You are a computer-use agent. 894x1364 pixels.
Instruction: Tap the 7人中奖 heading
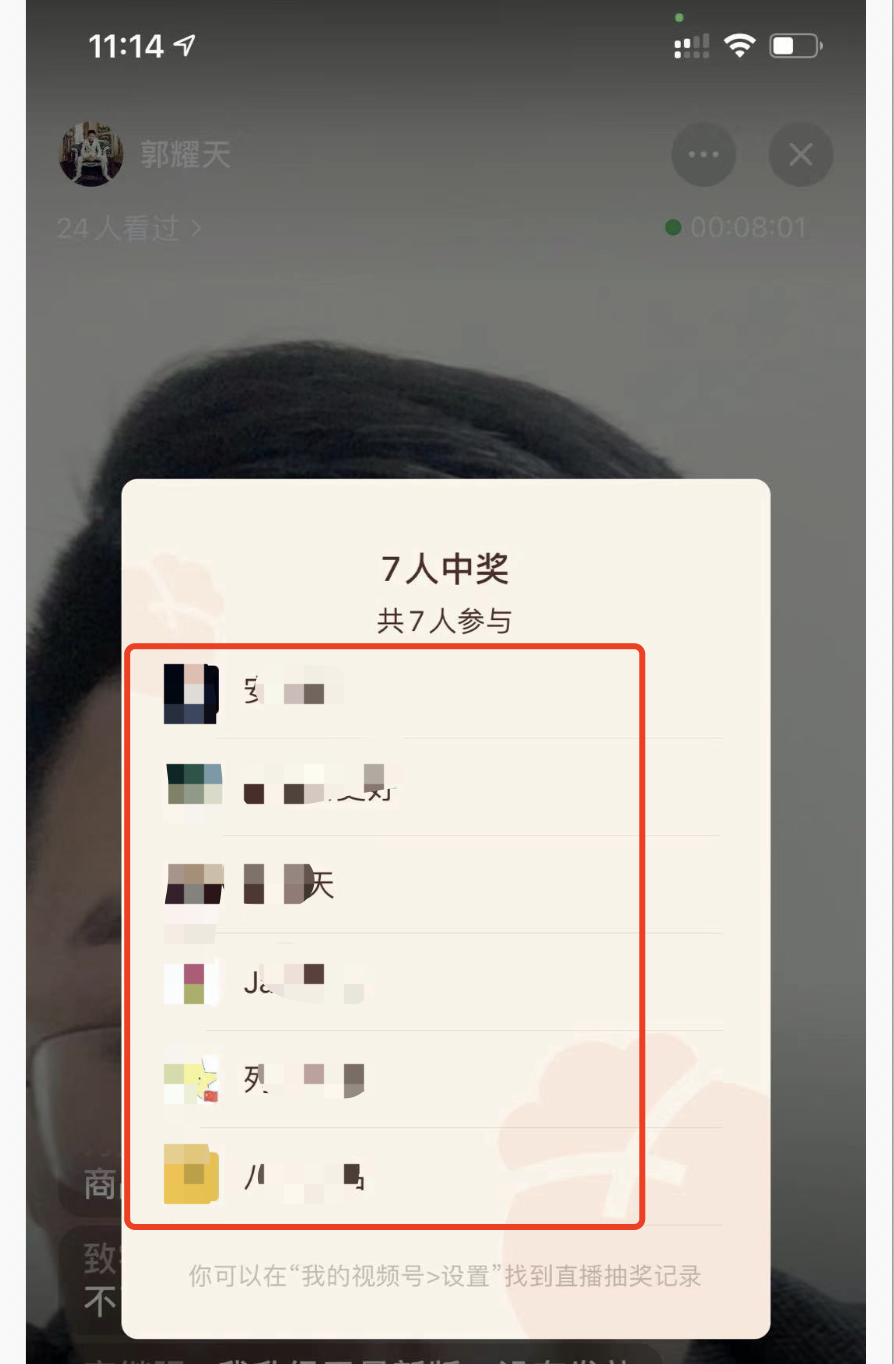click(446, 569)
